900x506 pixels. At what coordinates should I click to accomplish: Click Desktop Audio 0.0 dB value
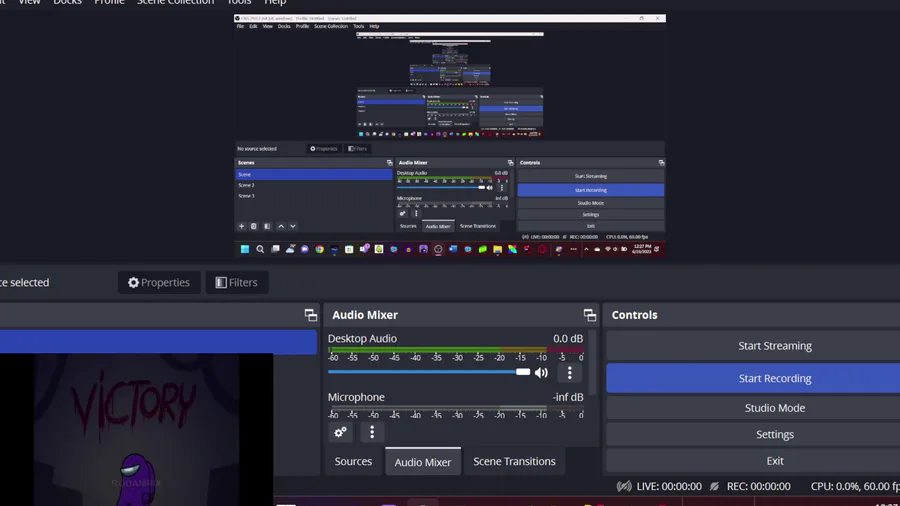pyautogui.click(x=568, y=338)
